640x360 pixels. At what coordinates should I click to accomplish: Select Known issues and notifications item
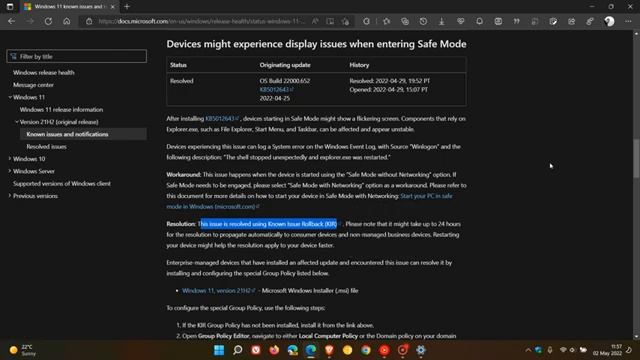pyautogui.click(x=67, y=134)
